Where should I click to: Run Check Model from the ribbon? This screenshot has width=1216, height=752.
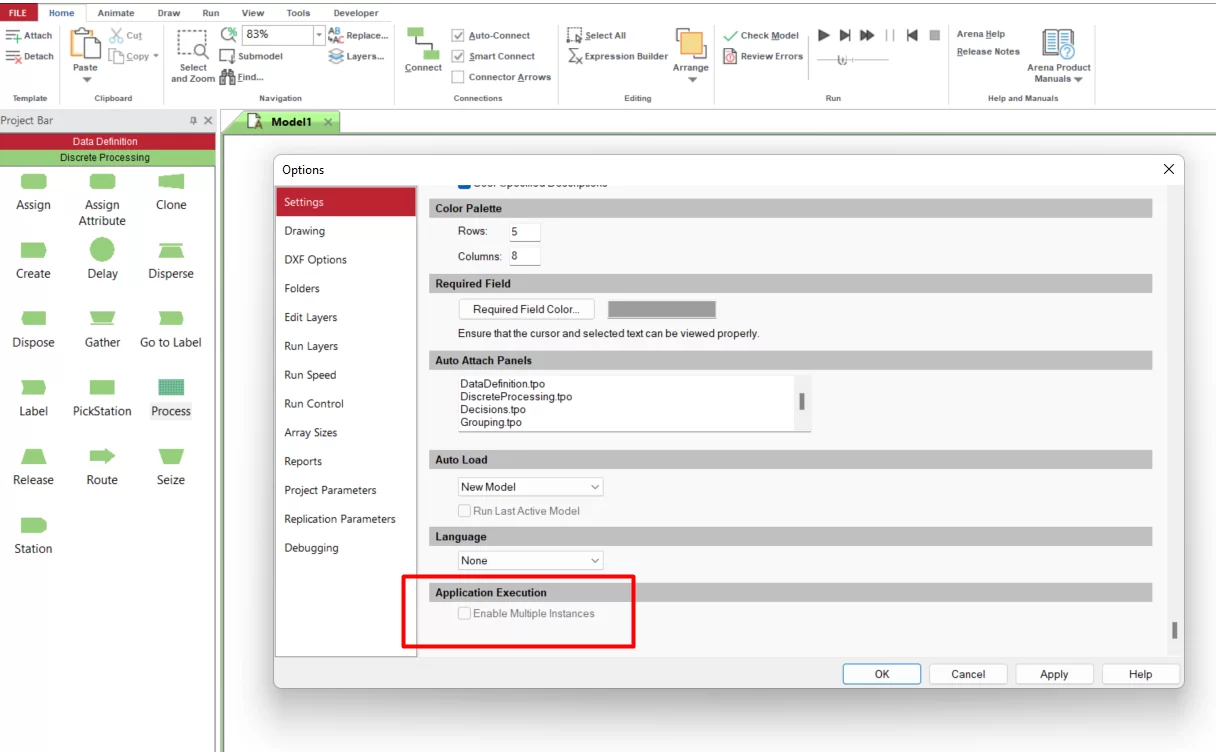(761, 35)
